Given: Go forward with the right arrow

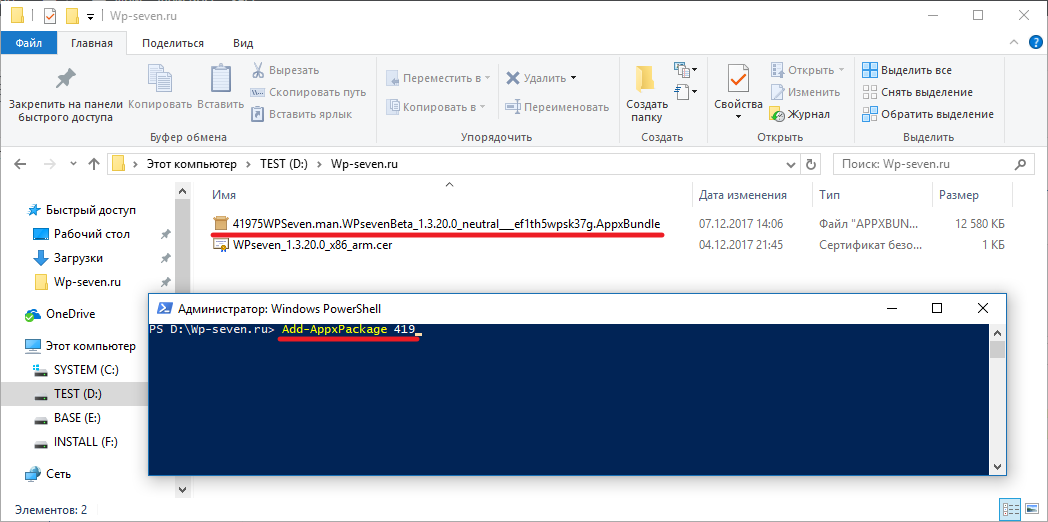Looking at the screenshot, I should (49, 164).
